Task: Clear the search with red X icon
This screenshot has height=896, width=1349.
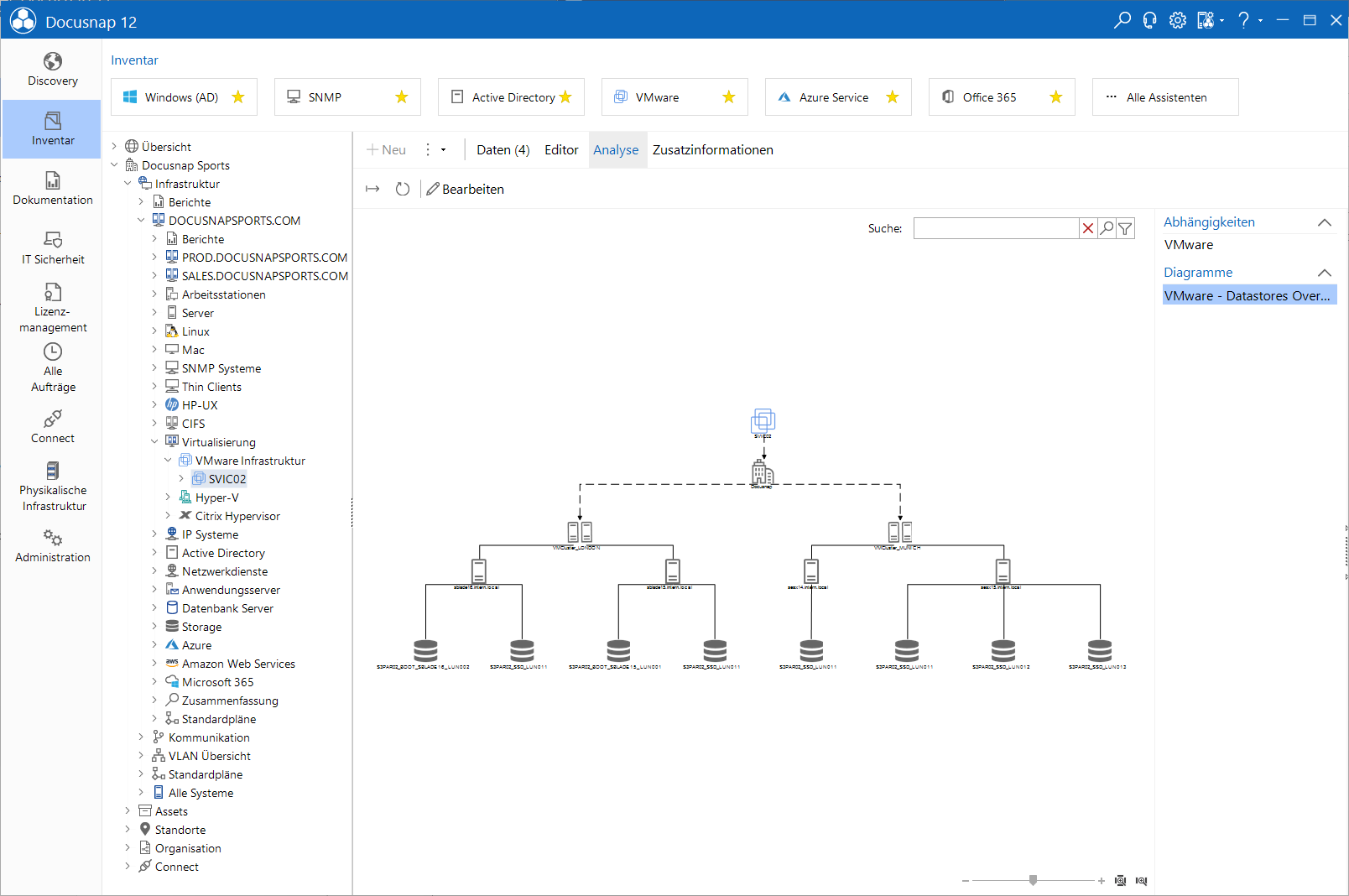Action: pyautogui.click(x=1088, y=228)
